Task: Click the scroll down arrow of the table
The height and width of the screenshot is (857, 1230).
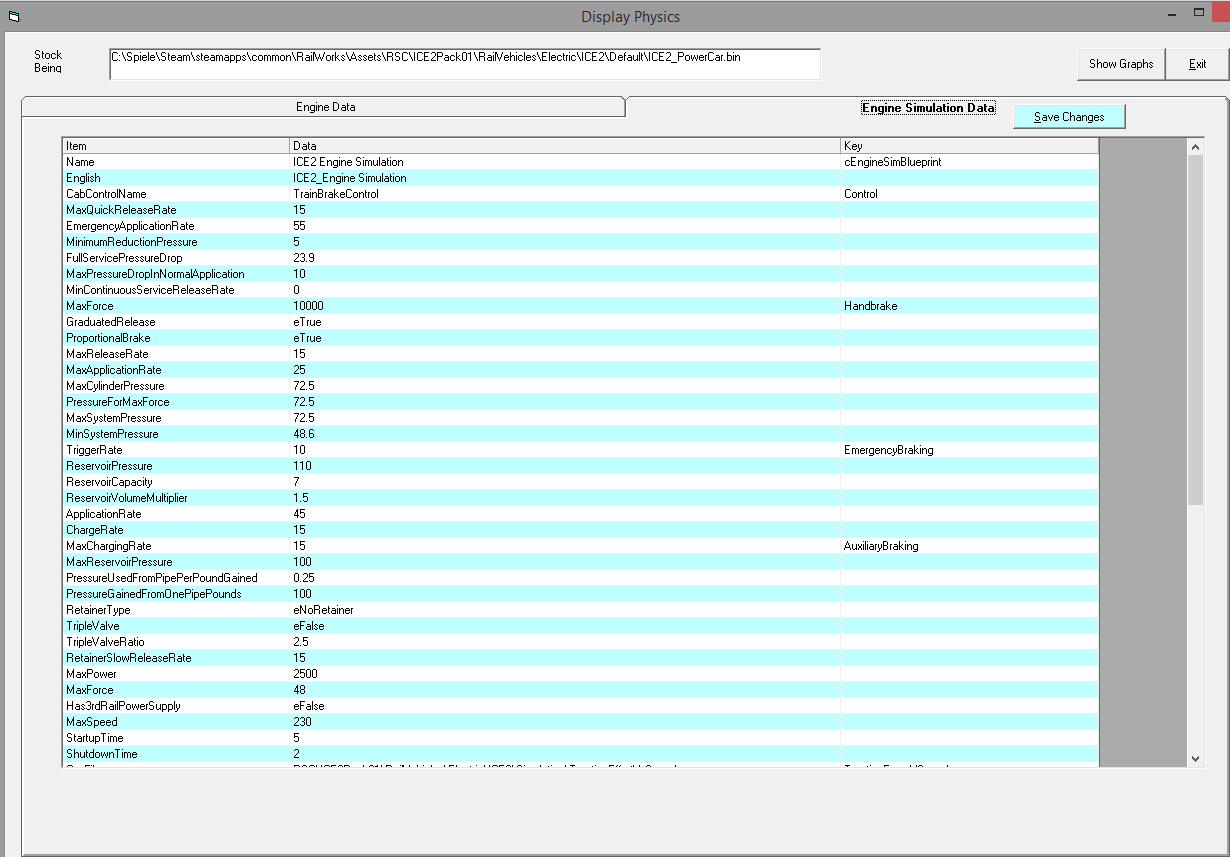Action: click(x=1195, y=759)
